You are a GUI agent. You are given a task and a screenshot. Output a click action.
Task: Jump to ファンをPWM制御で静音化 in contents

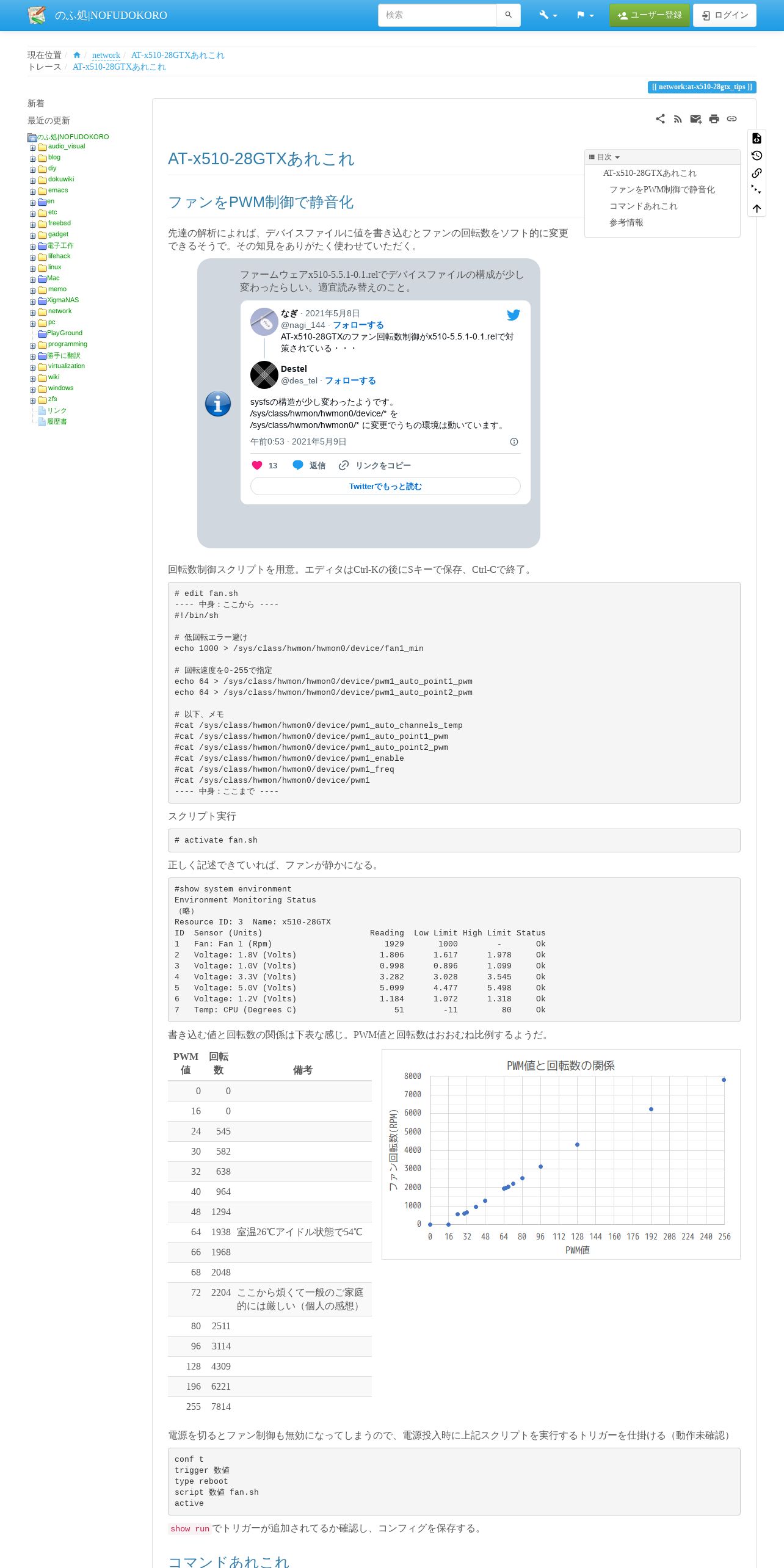point(662,190)
